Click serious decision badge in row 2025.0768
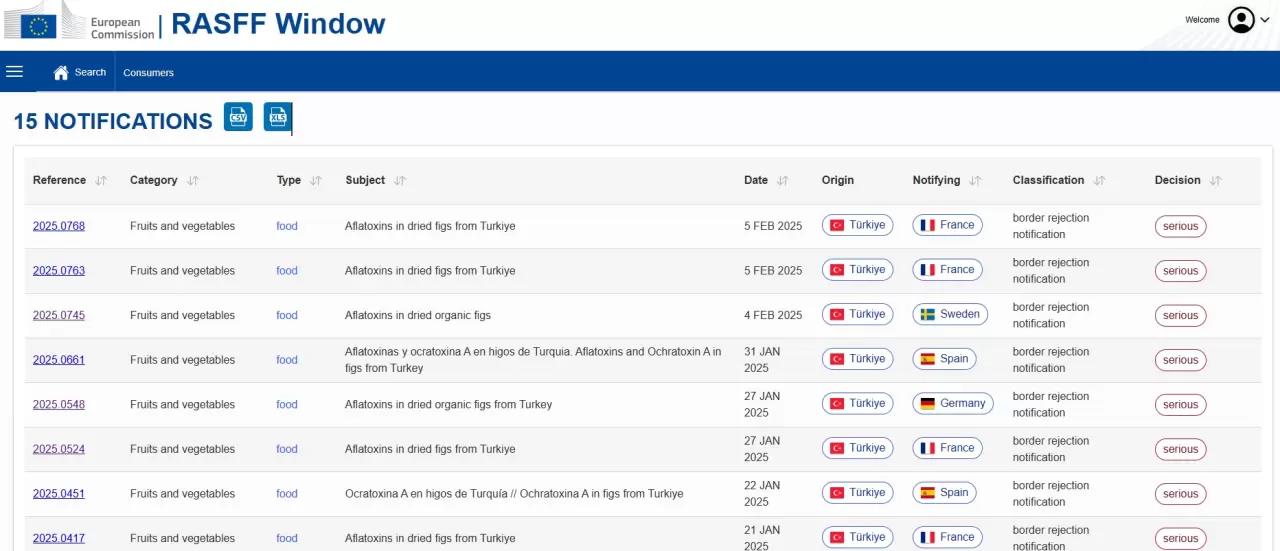1280x551 pixels. pos(1180,226)
